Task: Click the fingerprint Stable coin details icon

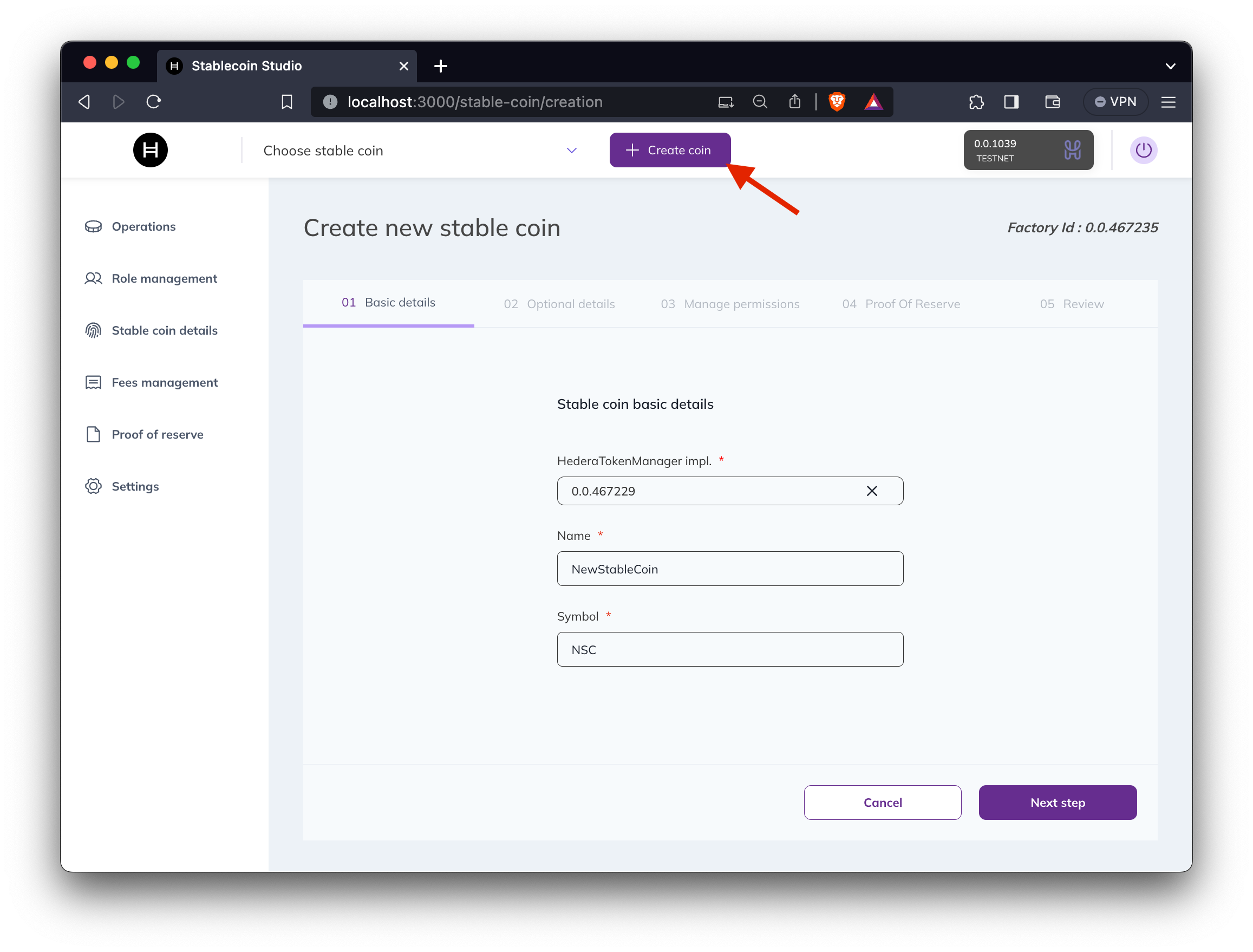Action: (93, 330)
